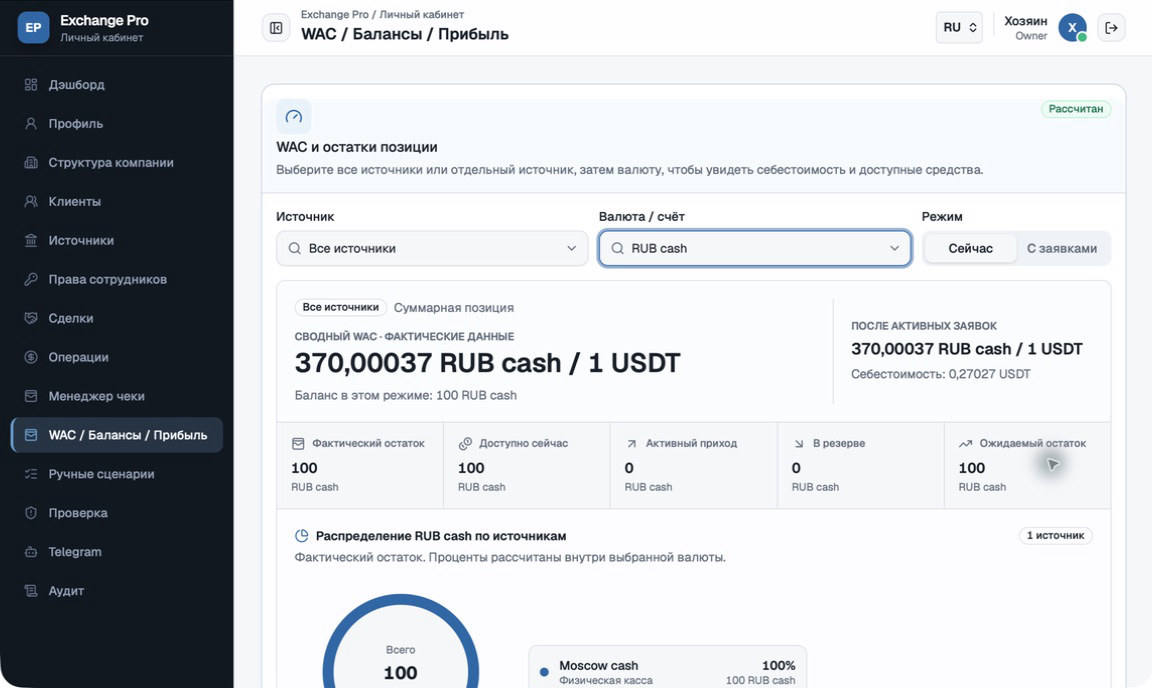Click the 1 источник badge
This screenshot has width=1152, height=688.
[1055, 535]
